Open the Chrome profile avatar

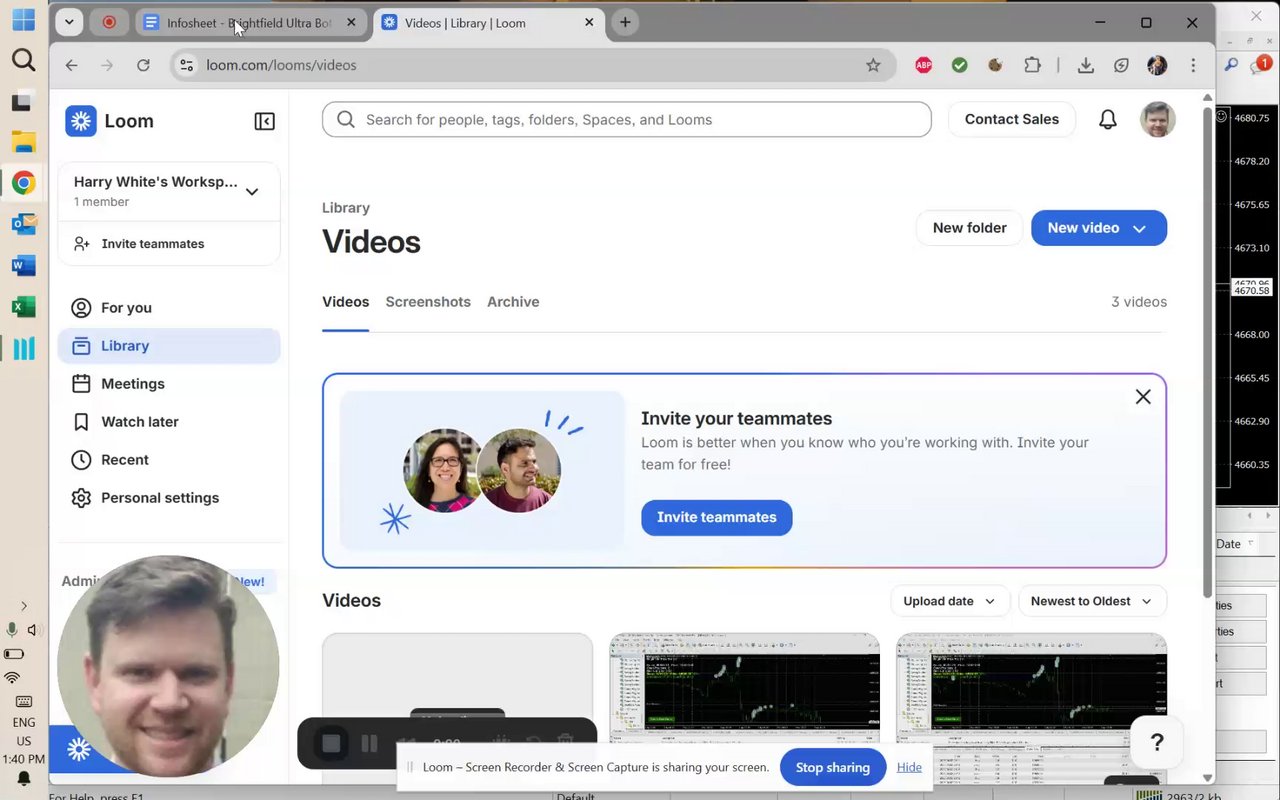tap(1157, 65)
